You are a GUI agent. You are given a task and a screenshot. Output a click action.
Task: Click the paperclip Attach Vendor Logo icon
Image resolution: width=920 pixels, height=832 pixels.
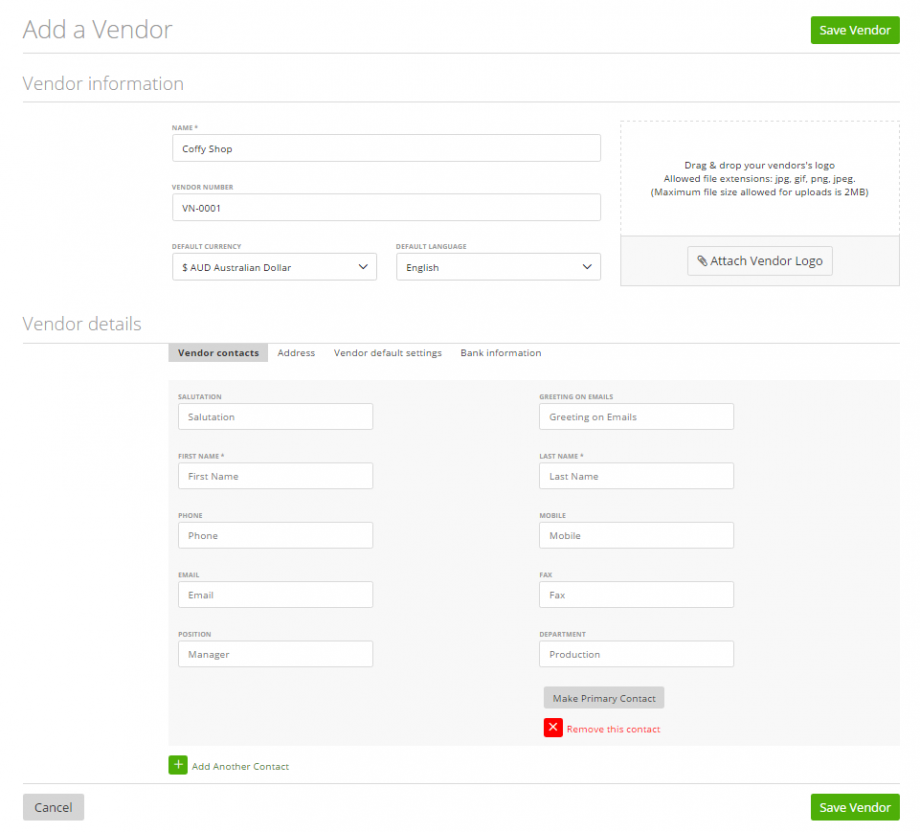700,260
